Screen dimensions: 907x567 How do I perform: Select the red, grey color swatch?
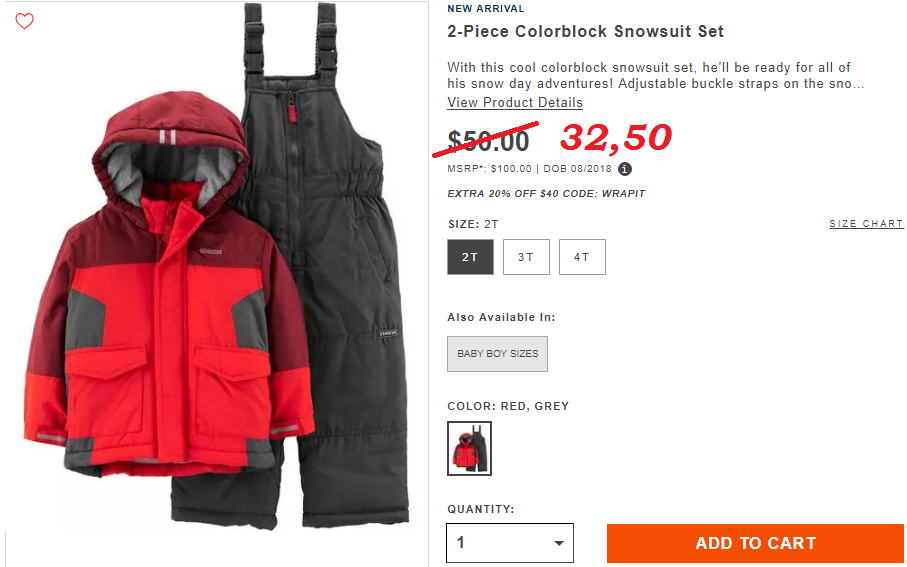click(x=469, y=448)
